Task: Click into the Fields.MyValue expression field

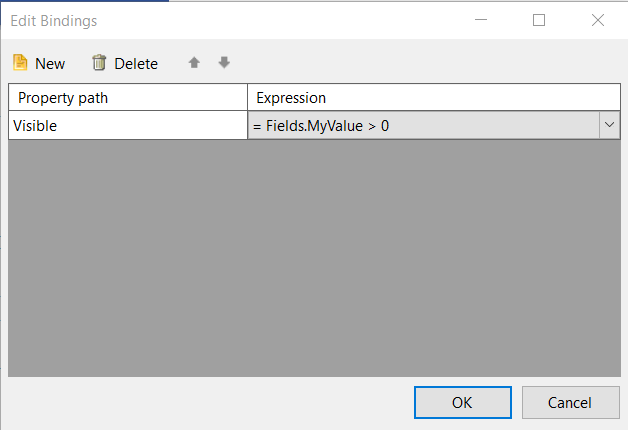Action: [420, 125]
